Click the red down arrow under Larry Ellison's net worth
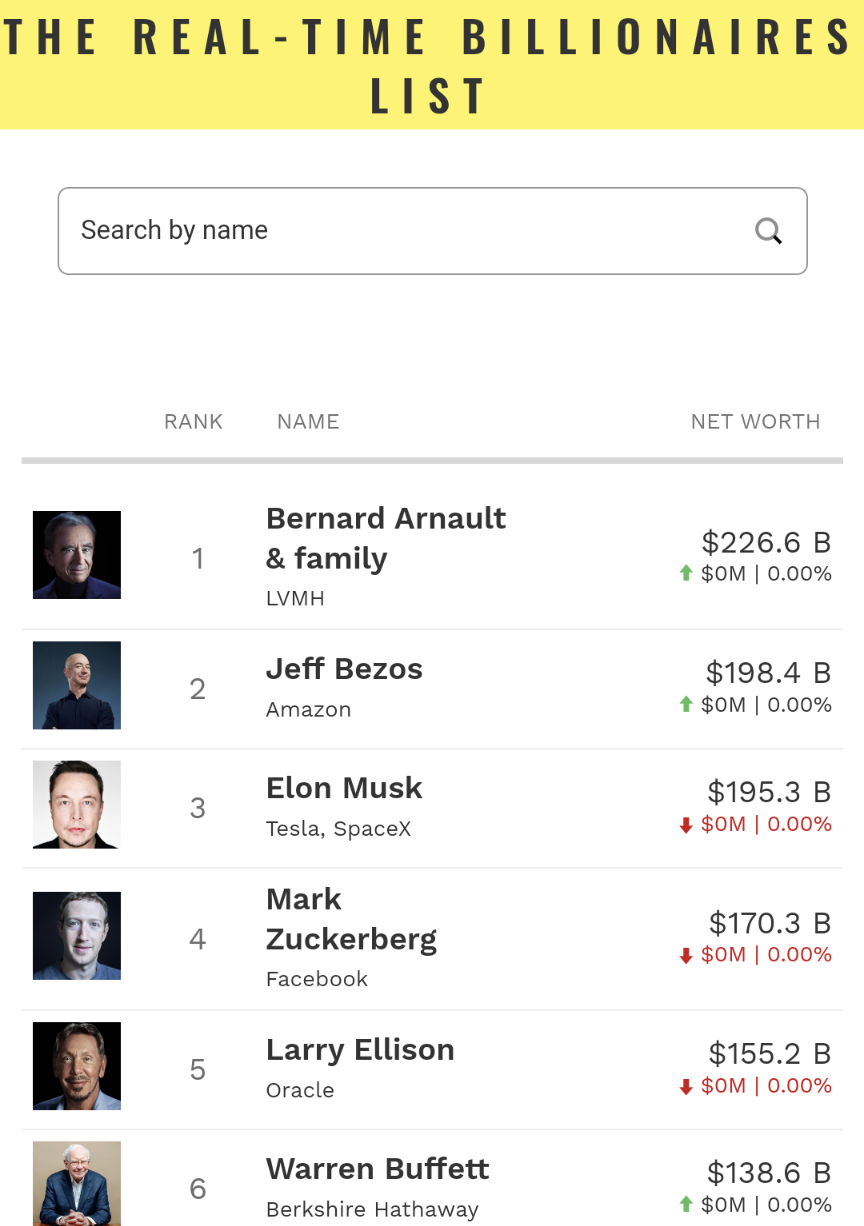Viewport: 864px width, 1226px height. coord(686,1087)
